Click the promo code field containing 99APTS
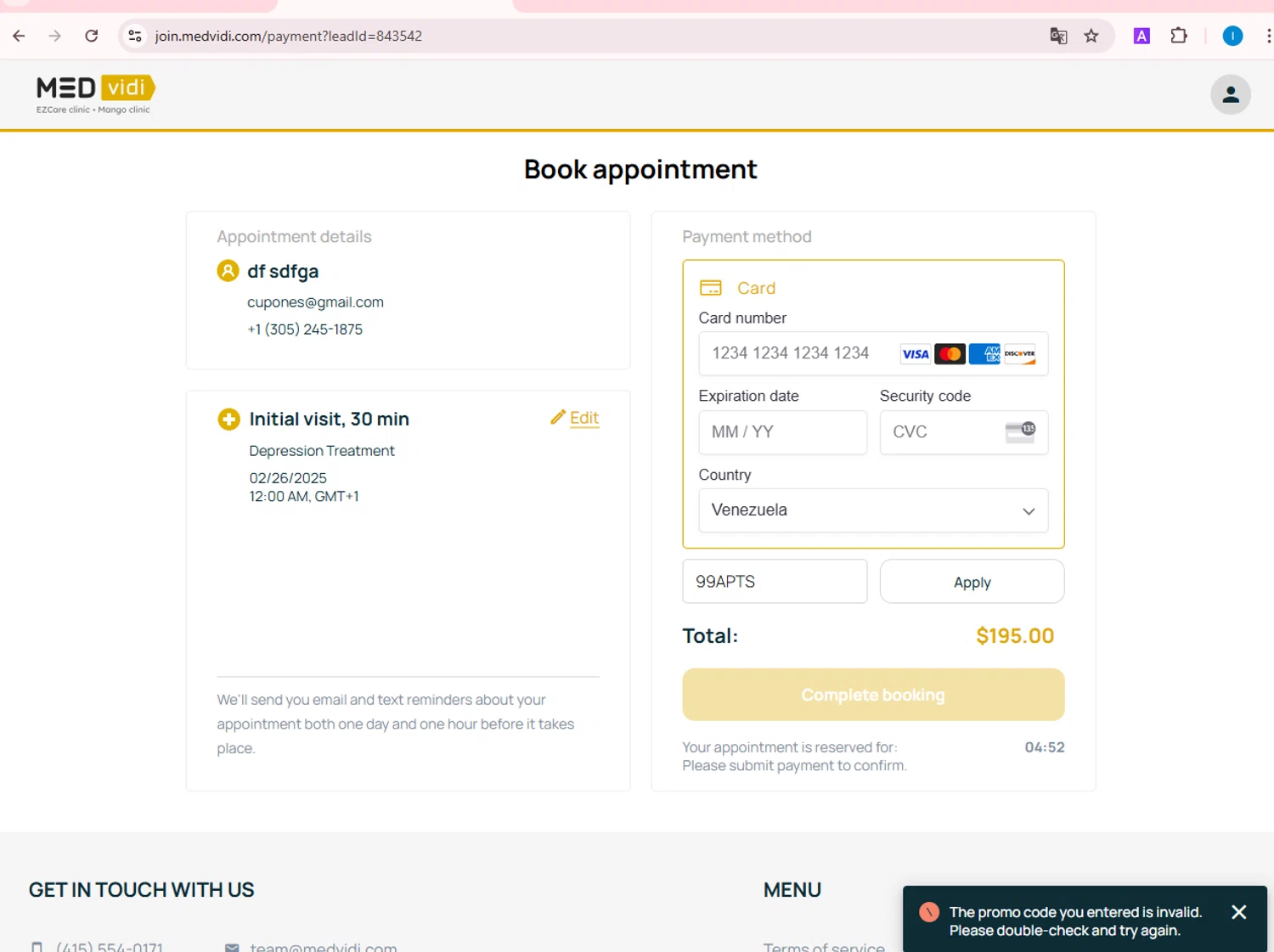The height and width of the screenshot is (952, 1274). pyautogui.click(x=775, y=582)
